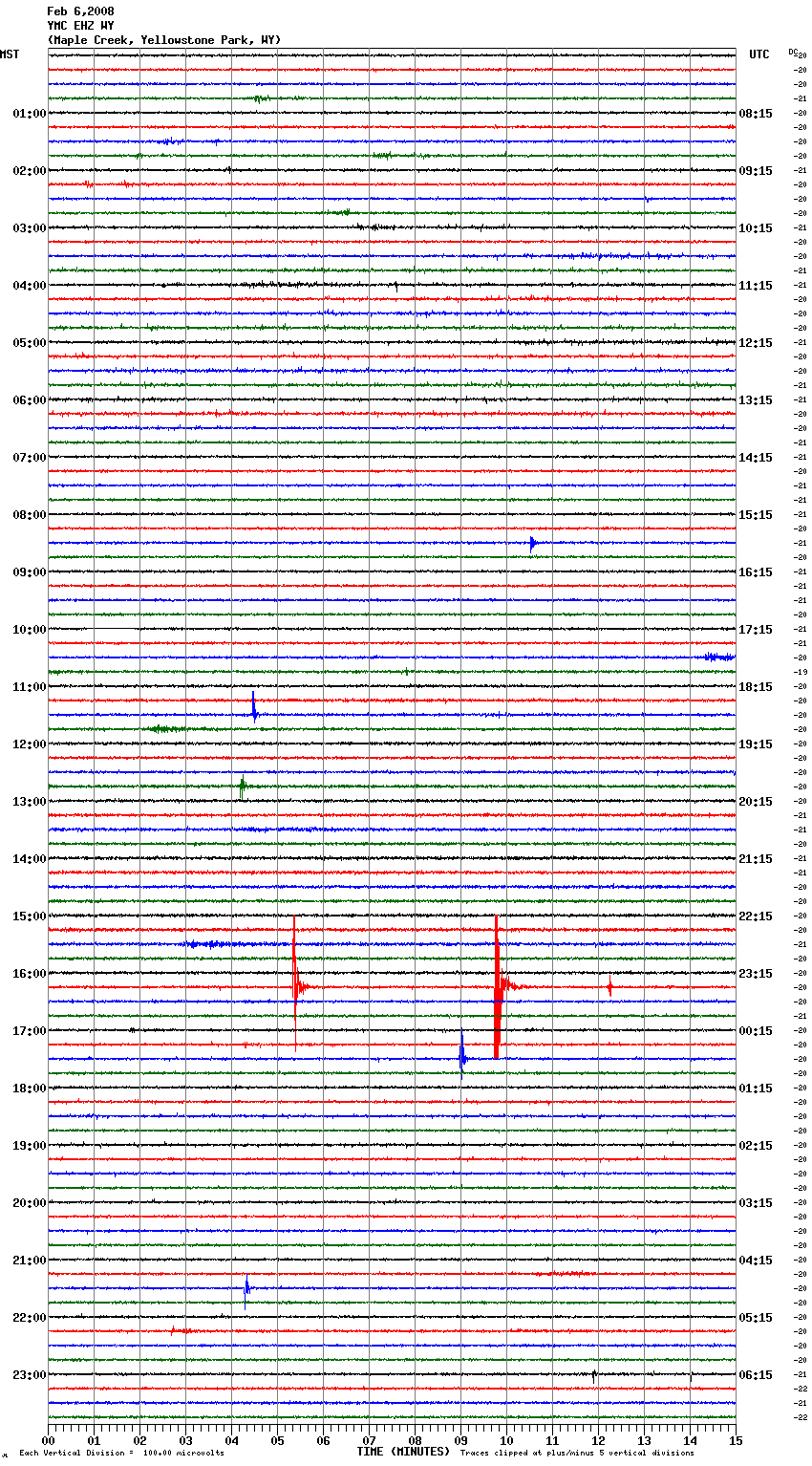Screen dimensions: 812x1466
Task: Click the 08:15 UTC time label
Action: click(x=756, y=114)
